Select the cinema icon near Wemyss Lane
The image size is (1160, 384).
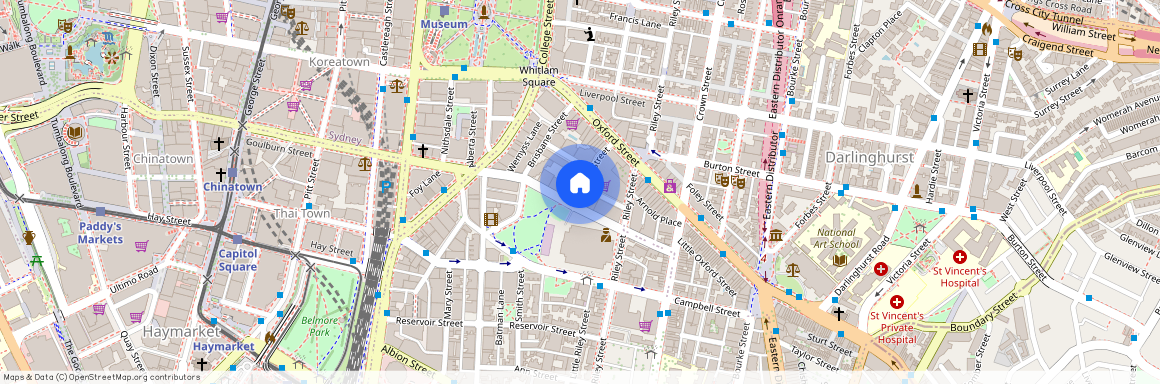pyautogui.click(x=490, y=218)
